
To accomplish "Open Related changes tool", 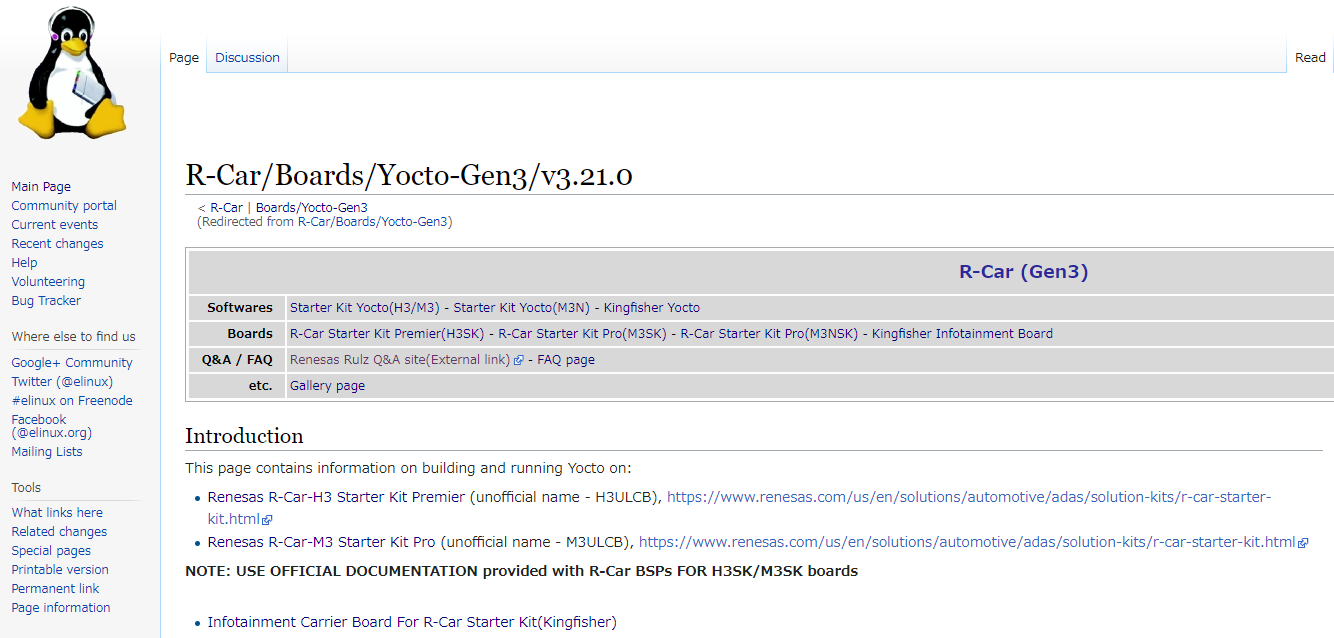I will [59, 532].
